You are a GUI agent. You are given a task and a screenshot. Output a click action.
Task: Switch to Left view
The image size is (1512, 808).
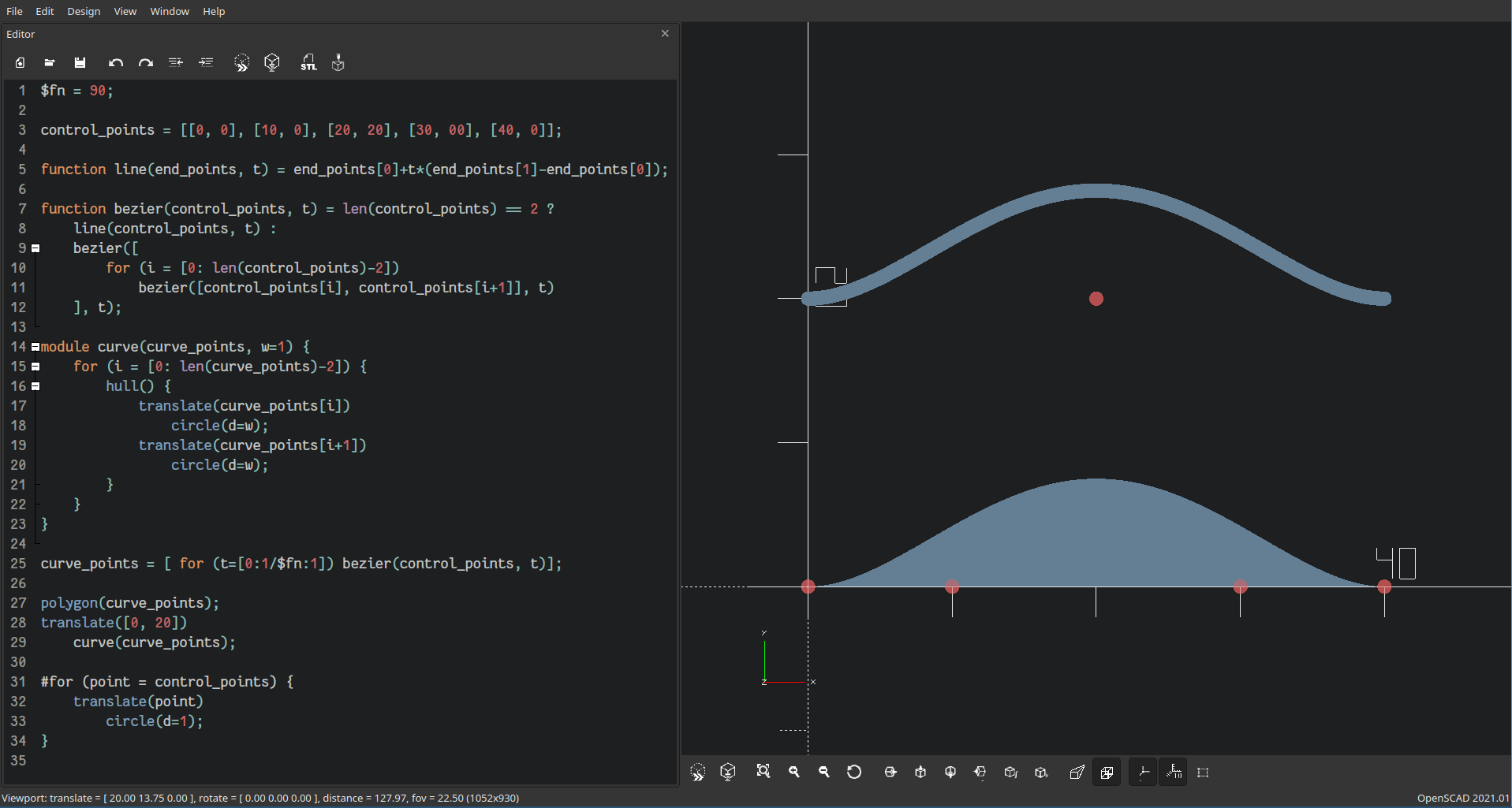980,772
